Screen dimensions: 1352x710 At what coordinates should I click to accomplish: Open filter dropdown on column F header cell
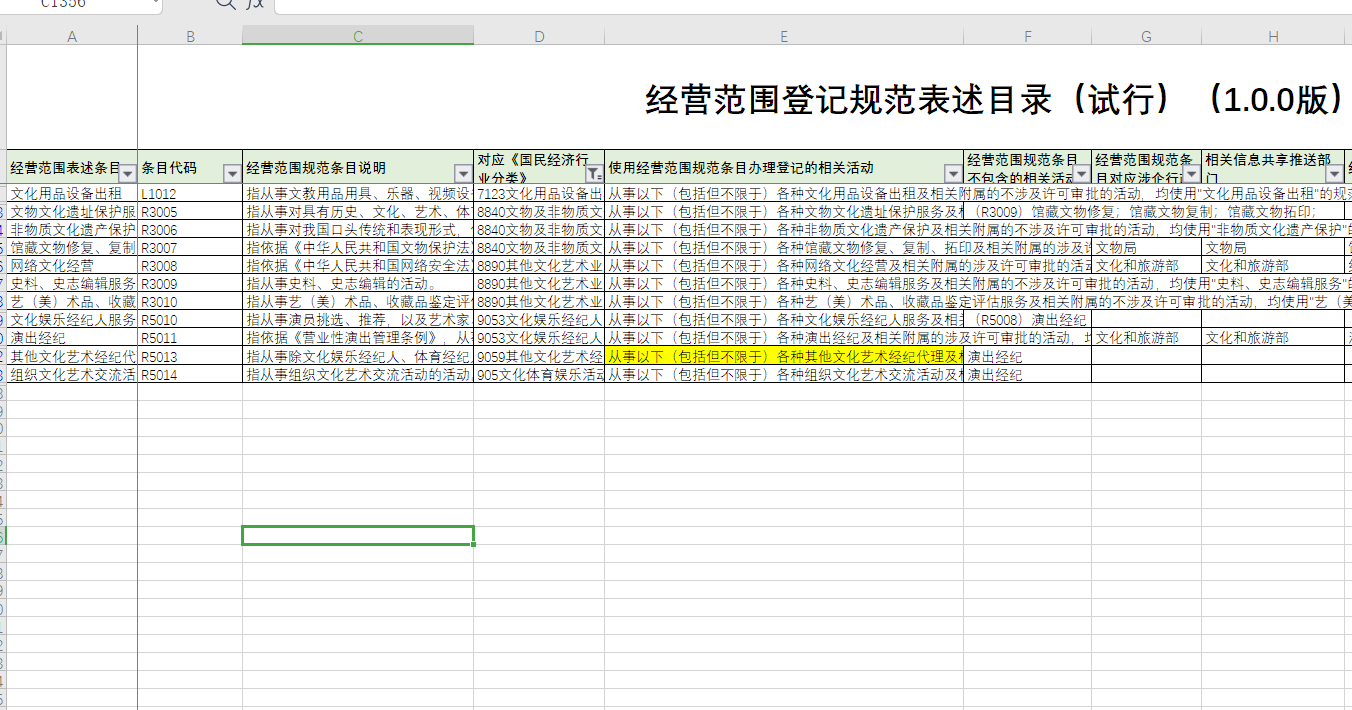pos(1081,174)
